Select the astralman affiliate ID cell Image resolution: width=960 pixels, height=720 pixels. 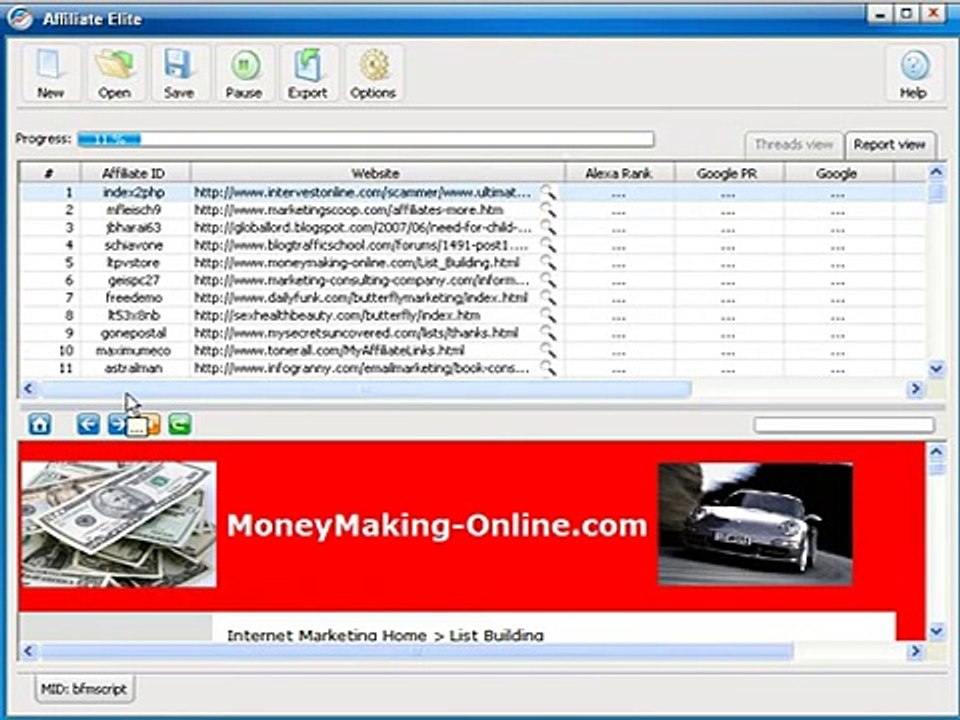click(134, 369)
